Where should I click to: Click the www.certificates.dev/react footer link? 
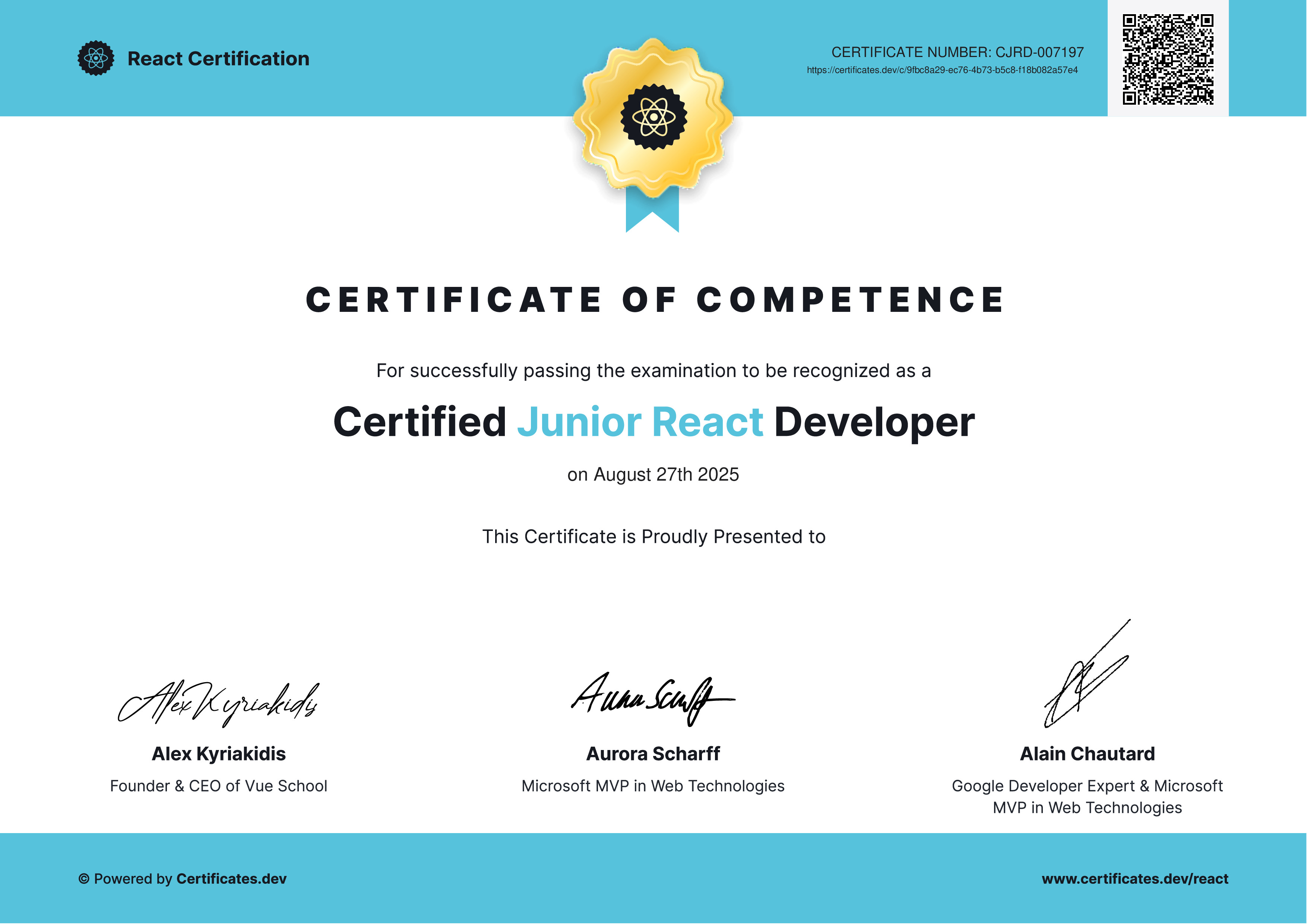point(1134,879)
